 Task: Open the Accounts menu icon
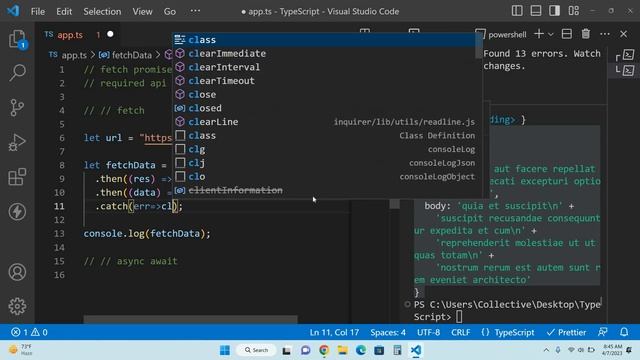tap(17, 272)
